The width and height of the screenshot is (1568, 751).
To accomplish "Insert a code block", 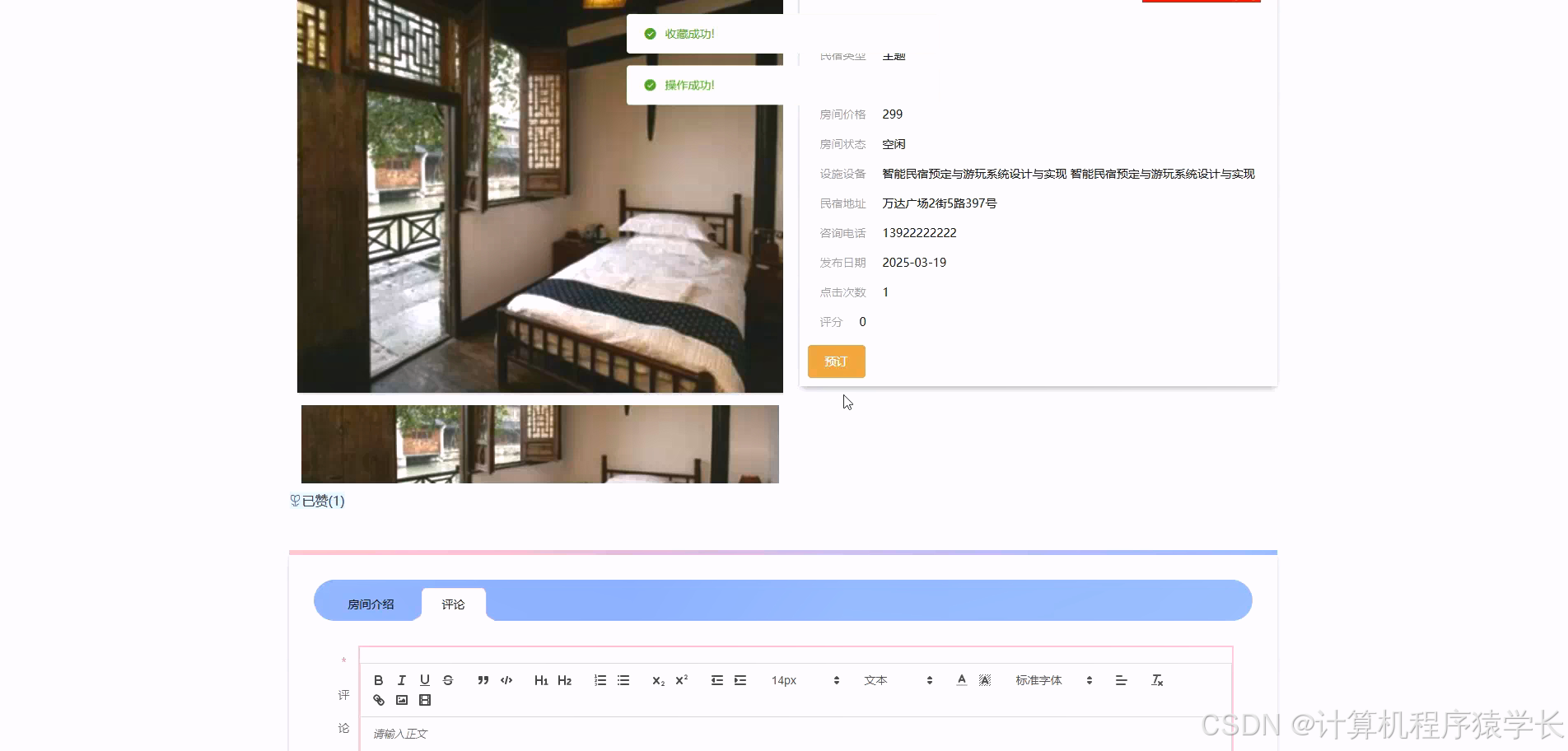I will tap(506, 679).
